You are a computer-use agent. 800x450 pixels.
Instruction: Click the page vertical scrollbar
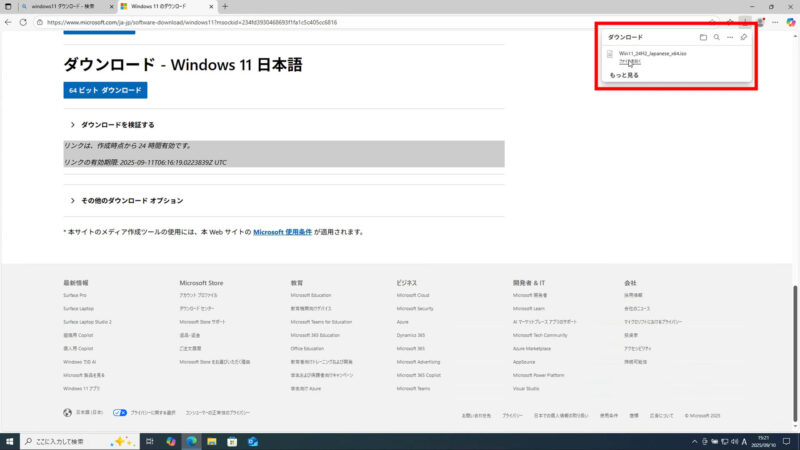795,300
